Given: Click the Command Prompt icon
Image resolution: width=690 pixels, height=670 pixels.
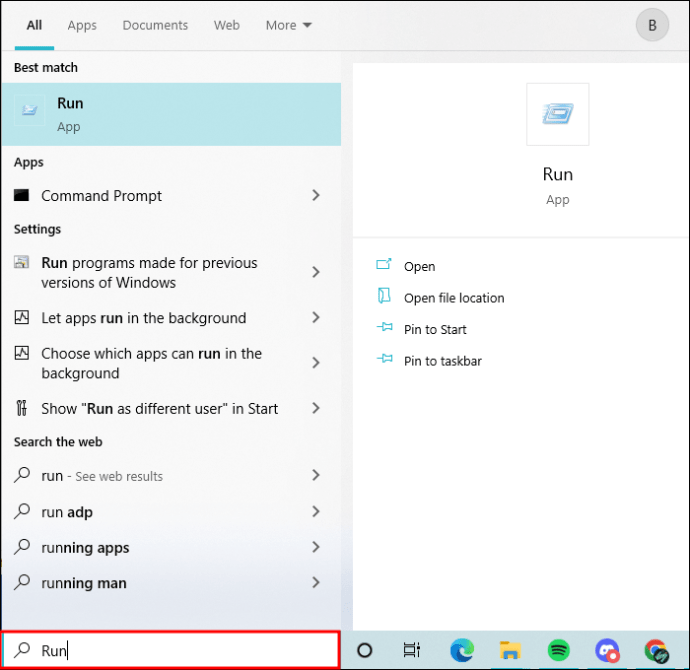Looking at the screenshot, I should [21, 195].
